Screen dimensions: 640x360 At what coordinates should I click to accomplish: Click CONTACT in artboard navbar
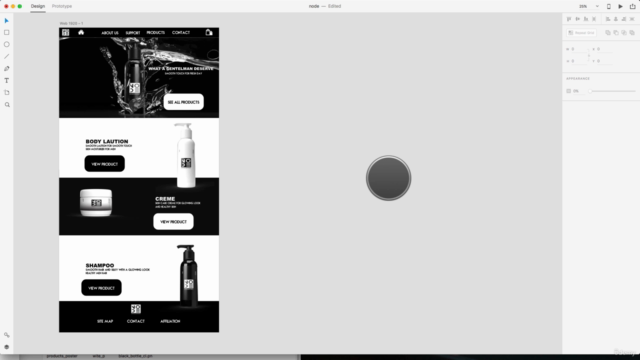pyautogui.click(x=181, y=33)
